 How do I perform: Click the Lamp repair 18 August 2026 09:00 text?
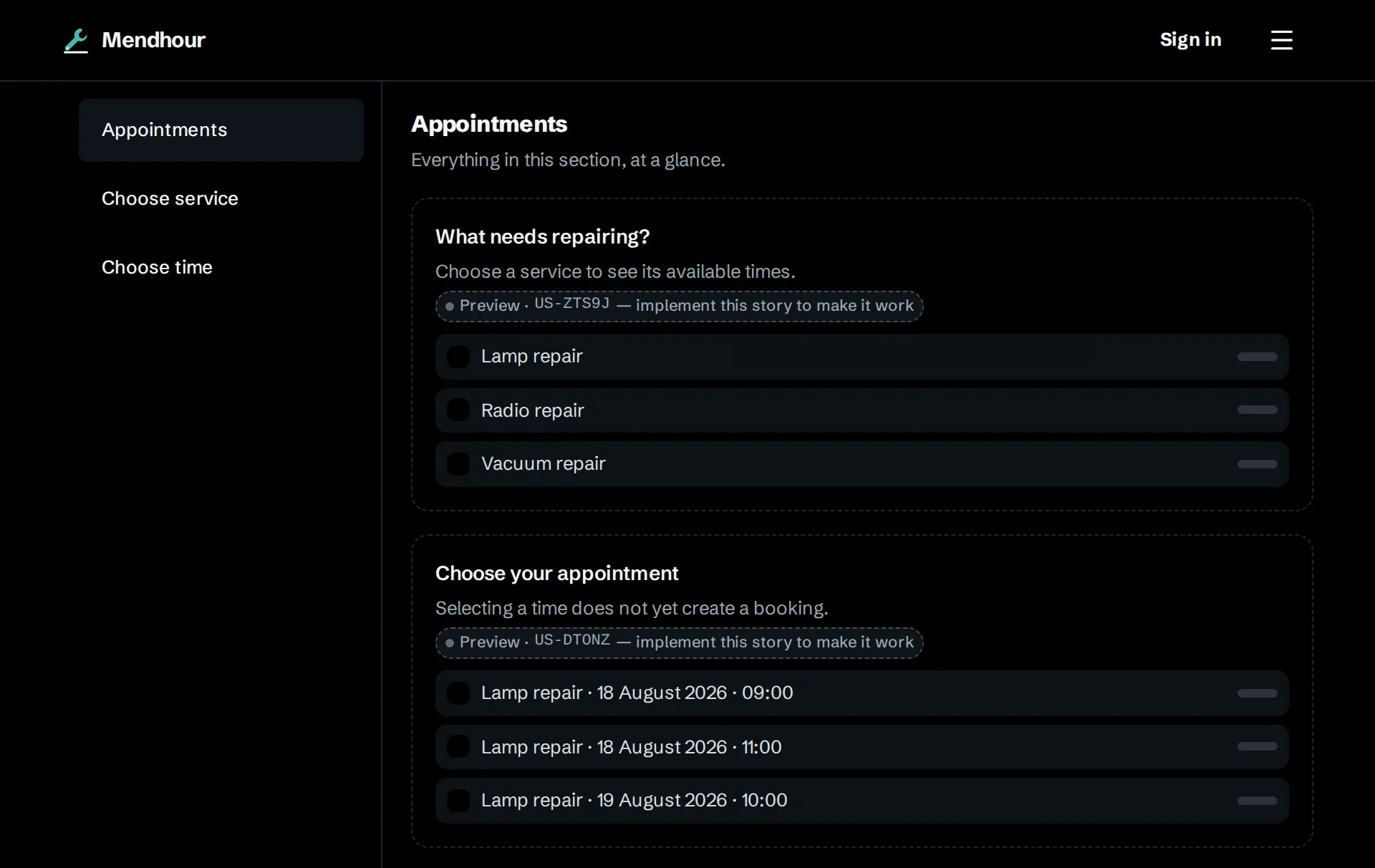tap(637, 693)
